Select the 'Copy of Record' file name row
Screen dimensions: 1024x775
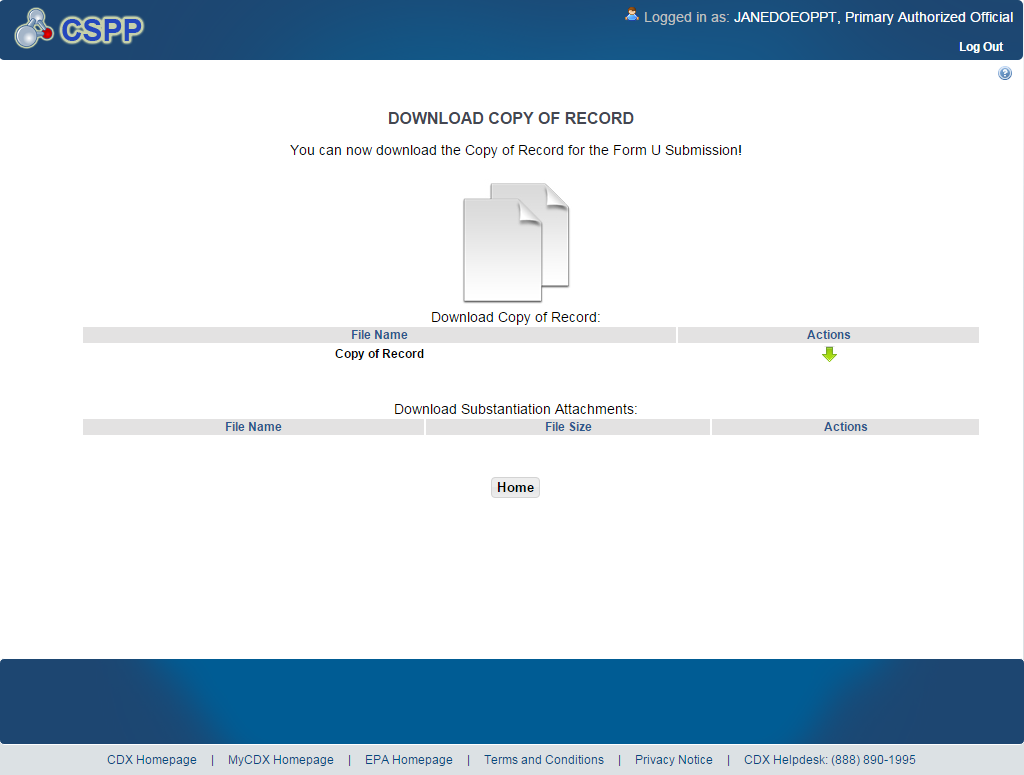[379, 354]
